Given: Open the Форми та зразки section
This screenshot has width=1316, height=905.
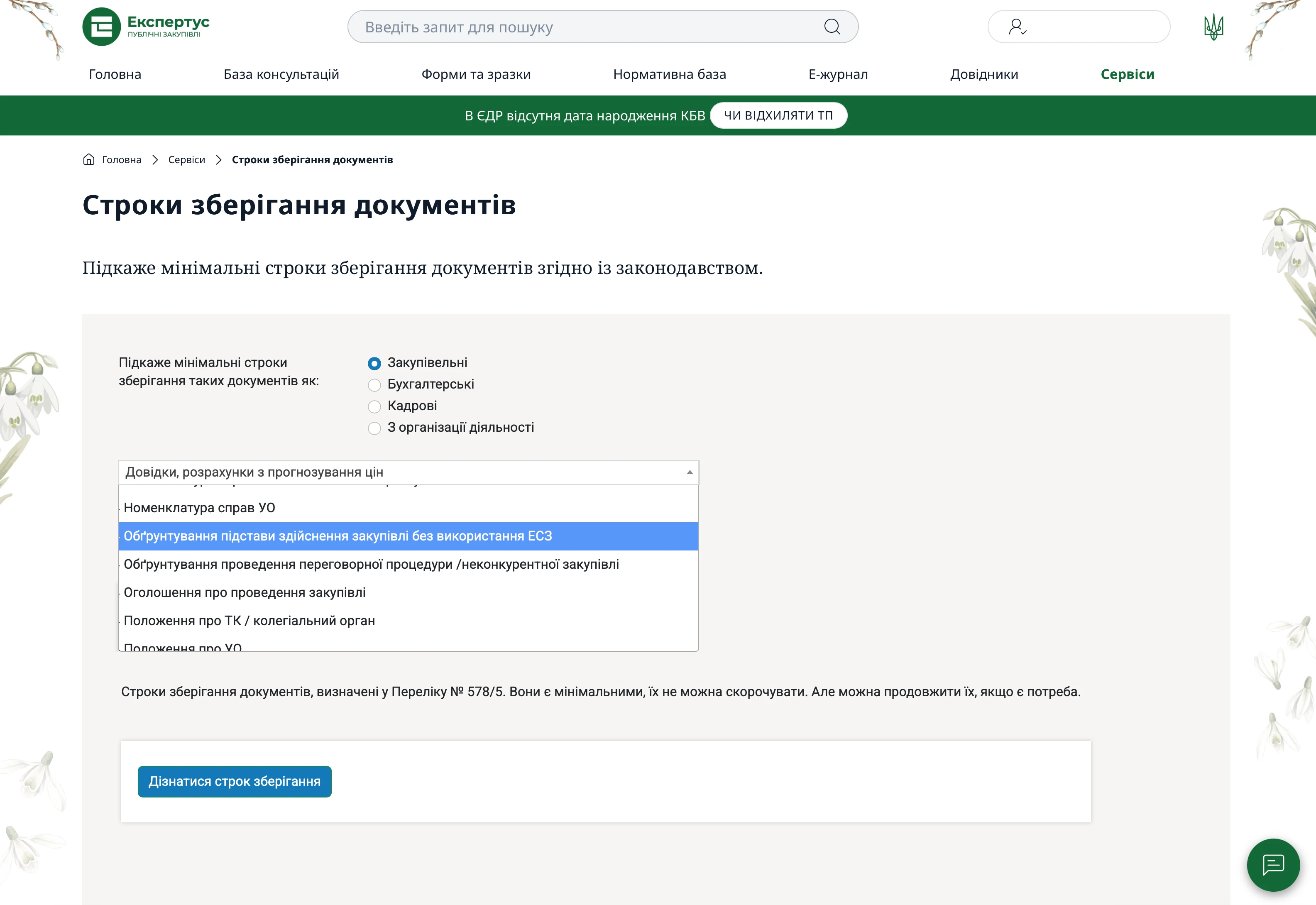Looking at the screenshot, I should [x=475, y=74].
